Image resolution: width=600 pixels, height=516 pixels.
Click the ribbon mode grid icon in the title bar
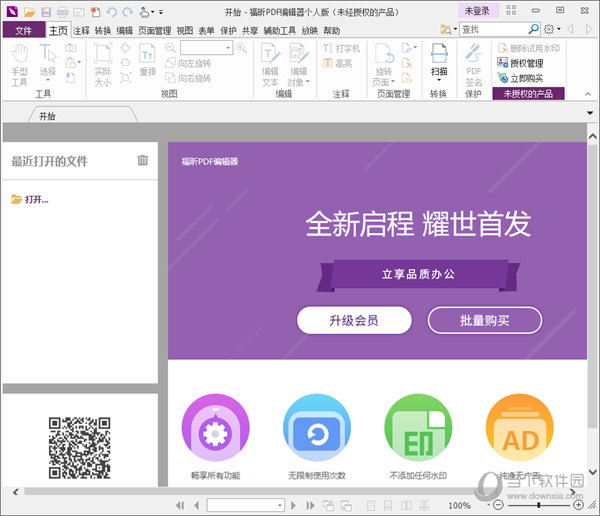click(511, 10)
